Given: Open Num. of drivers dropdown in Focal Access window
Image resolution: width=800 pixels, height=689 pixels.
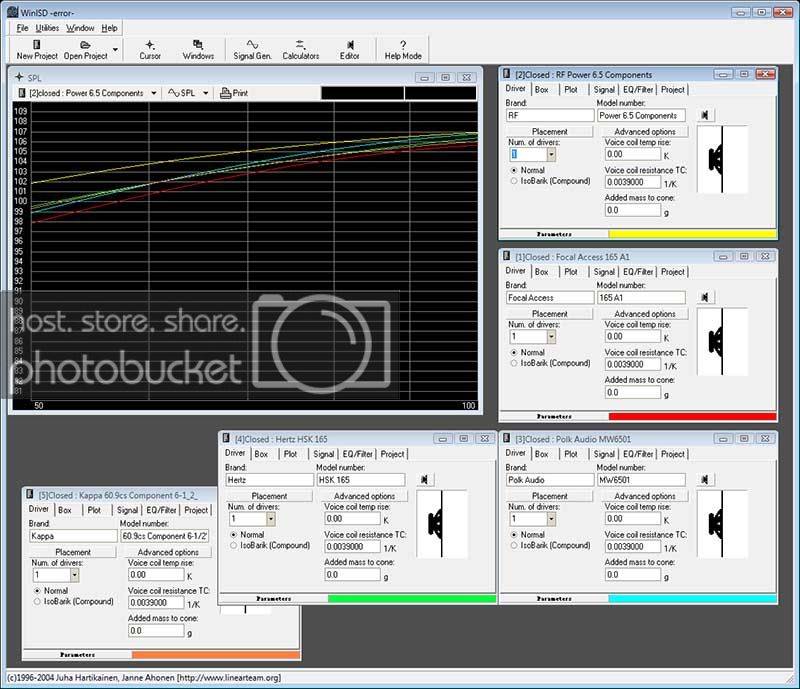Looking at the screenshot, I should (x=551, y=336).
